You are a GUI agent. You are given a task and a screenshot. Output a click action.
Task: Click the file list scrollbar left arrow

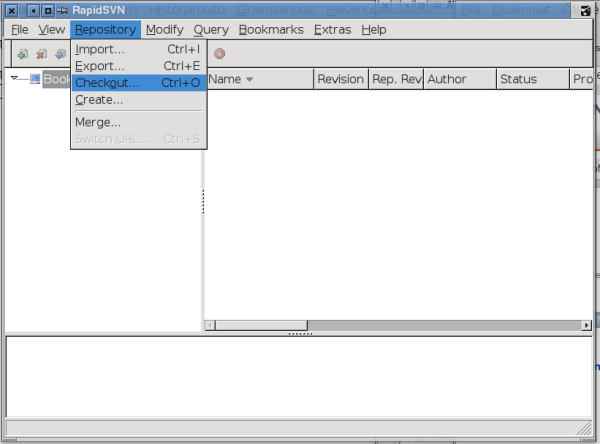click(210, 325)
